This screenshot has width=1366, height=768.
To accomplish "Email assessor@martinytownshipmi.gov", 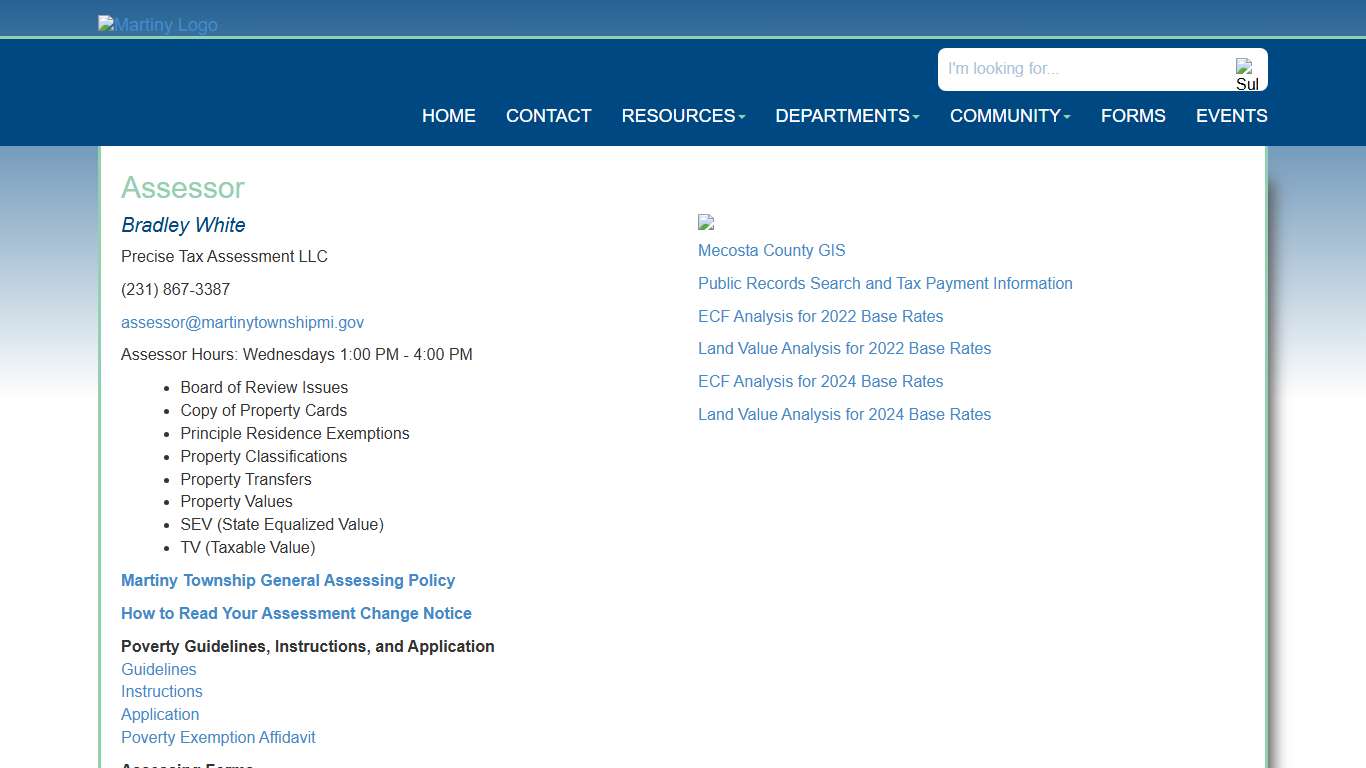I will tap(242, 322).
